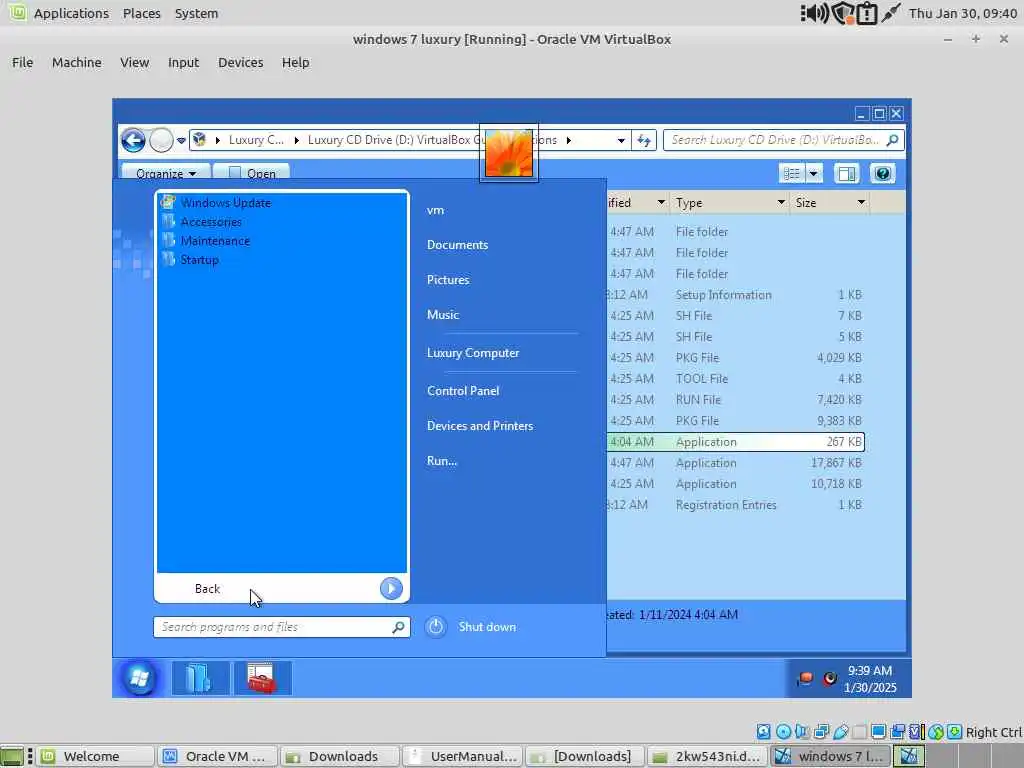The image size is (1024, 768).
Task: Open the VirtualBox Machine menu
Action: (77, 63)
